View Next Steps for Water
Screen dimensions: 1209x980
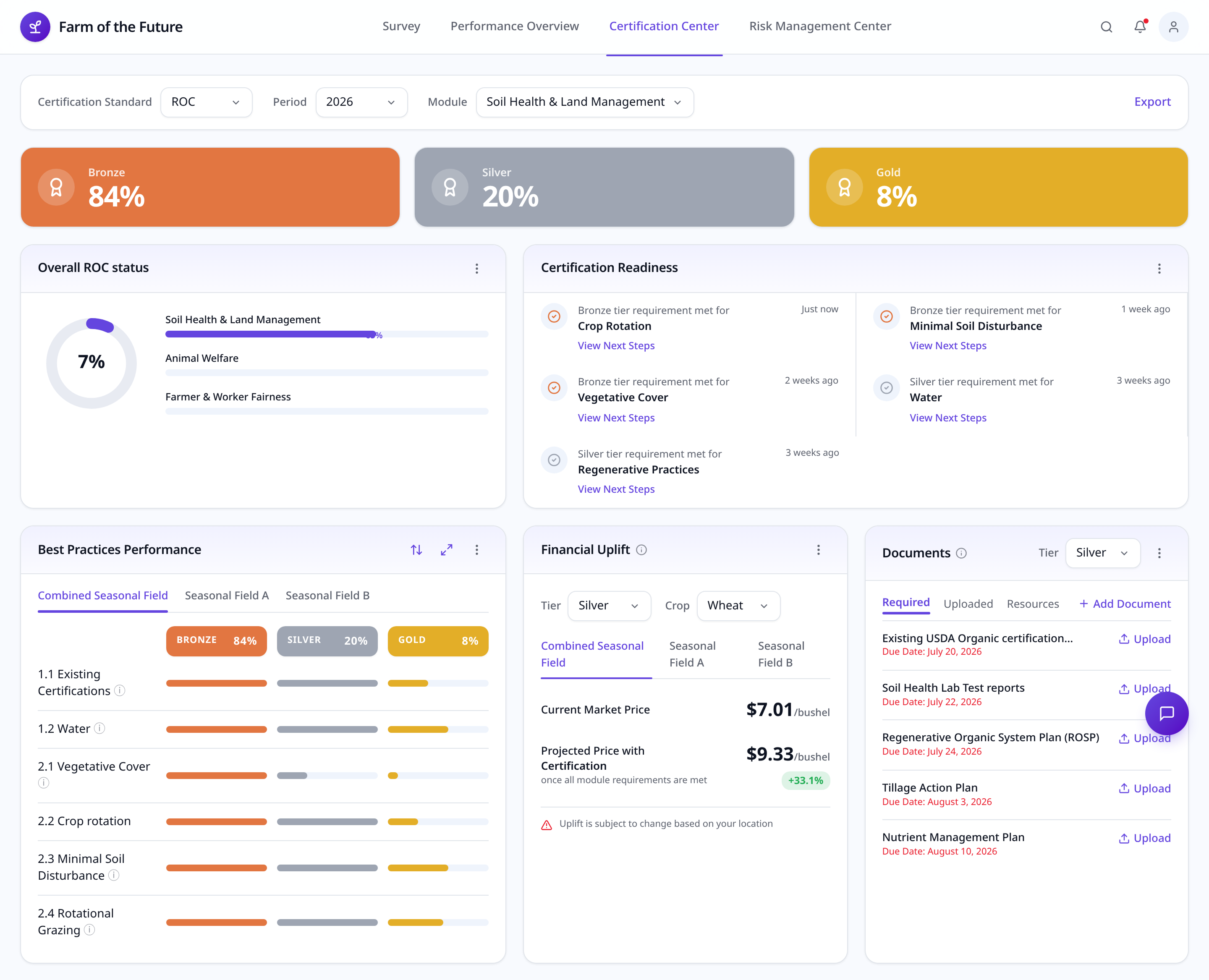coord(948,418)
